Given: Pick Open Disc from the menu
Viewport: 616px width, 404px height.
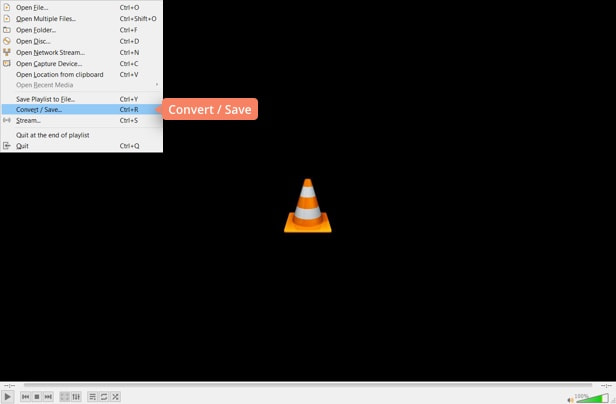Looking at the screenshot, I should pos(81,41).
